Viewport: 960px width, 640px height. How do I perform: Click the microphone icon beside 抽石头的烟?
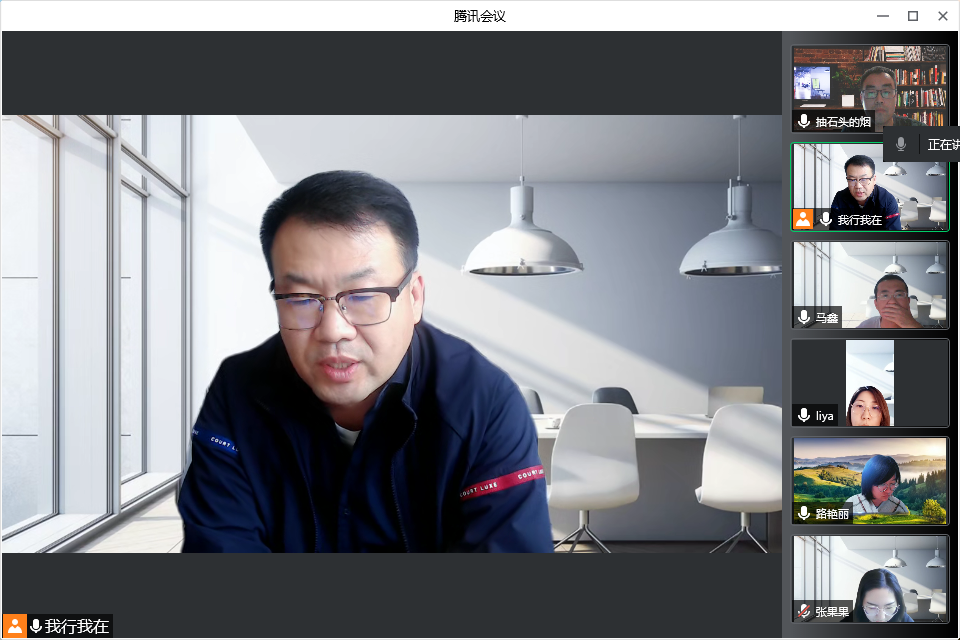804,122
